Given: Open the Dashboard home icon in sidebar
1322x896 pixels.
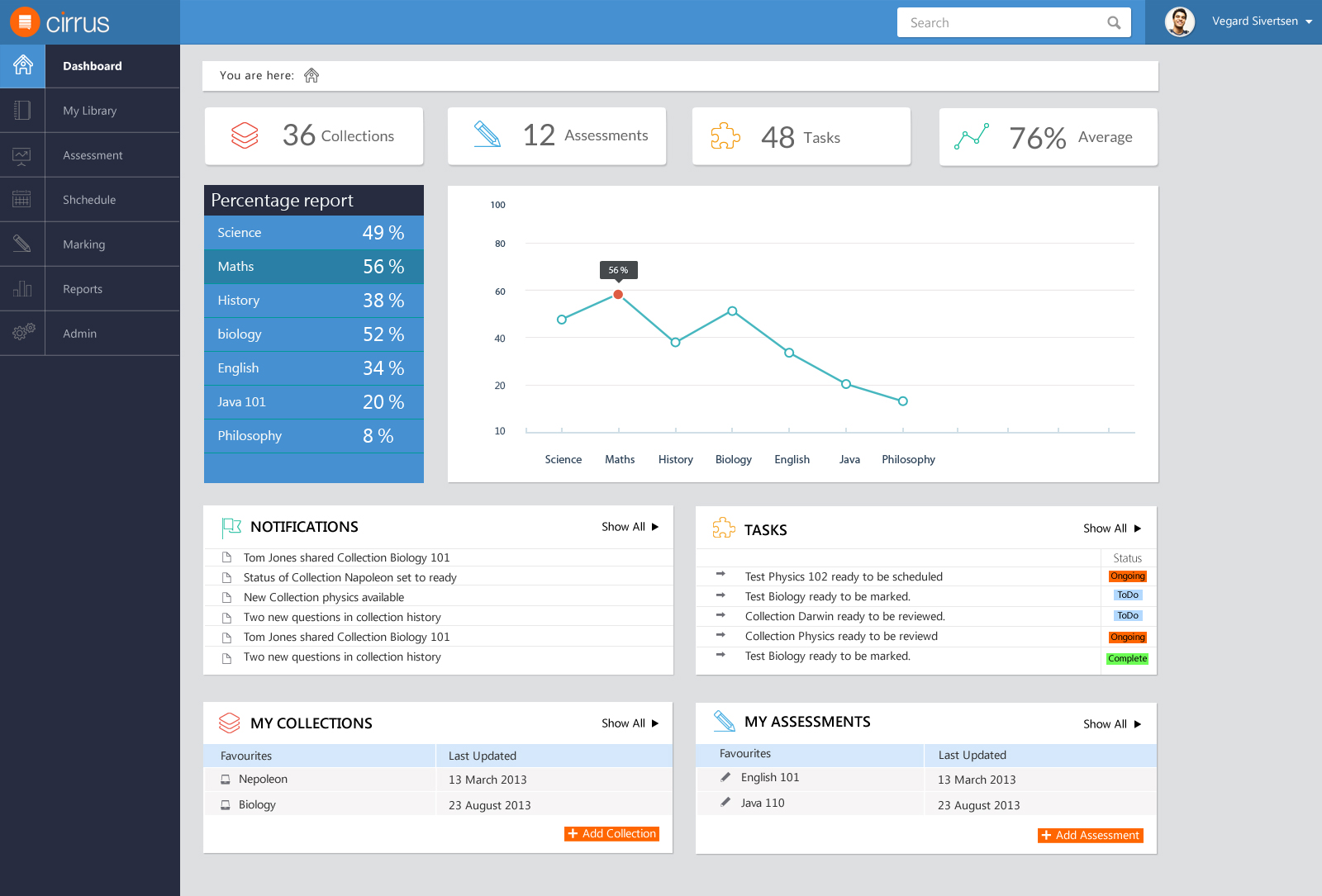Looking at the screenshot, I should click(x=22, y=65).
